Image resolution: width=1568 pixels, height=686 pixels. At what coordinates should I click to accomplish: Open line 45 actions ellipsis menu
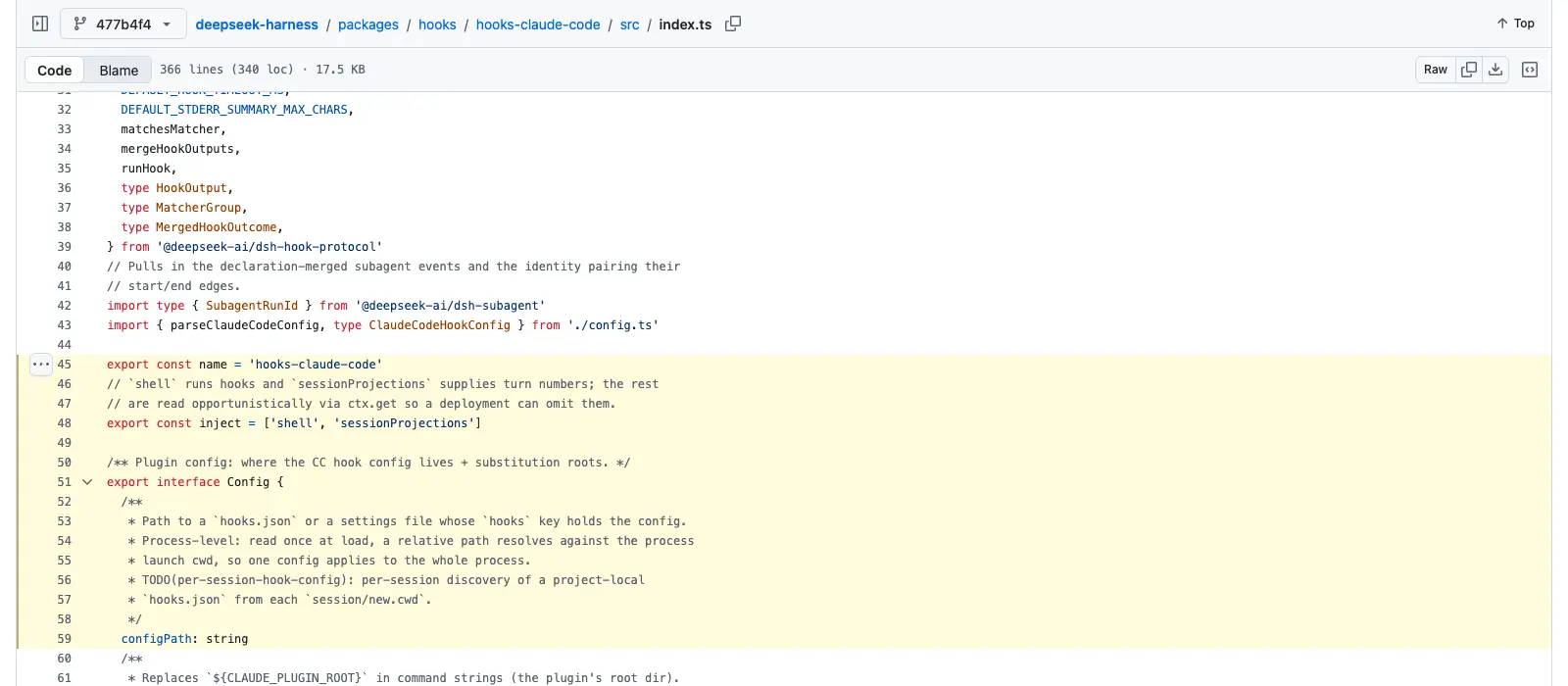tap(40, 365)
